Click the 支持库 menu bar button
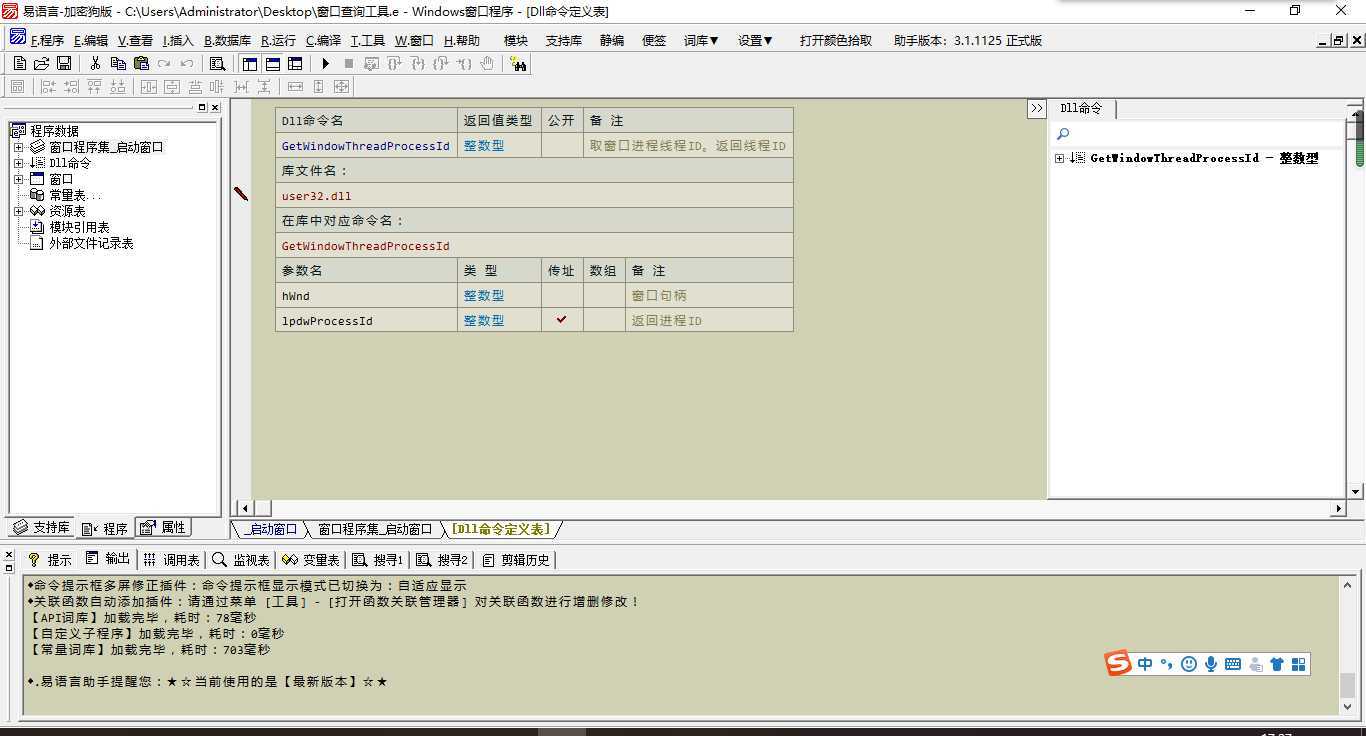Viewport: 1366px width, 736px height. point(564,40)
